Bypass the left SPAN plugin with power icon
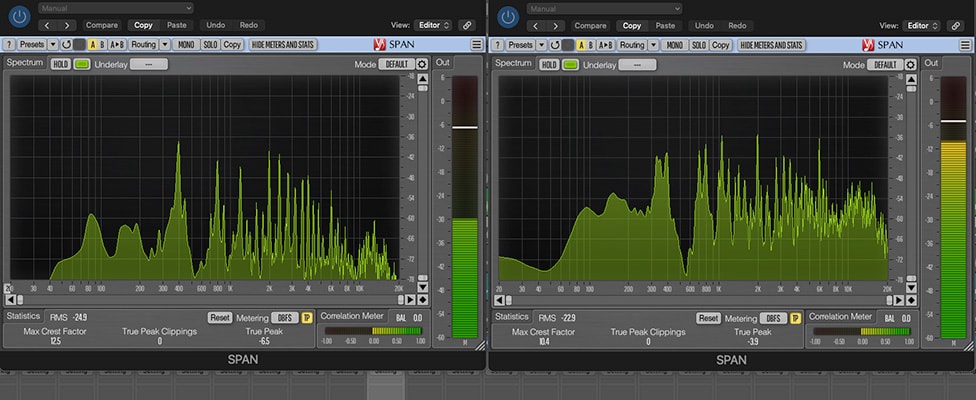Viewport: 976px width, 400px height. click(21, 16)
